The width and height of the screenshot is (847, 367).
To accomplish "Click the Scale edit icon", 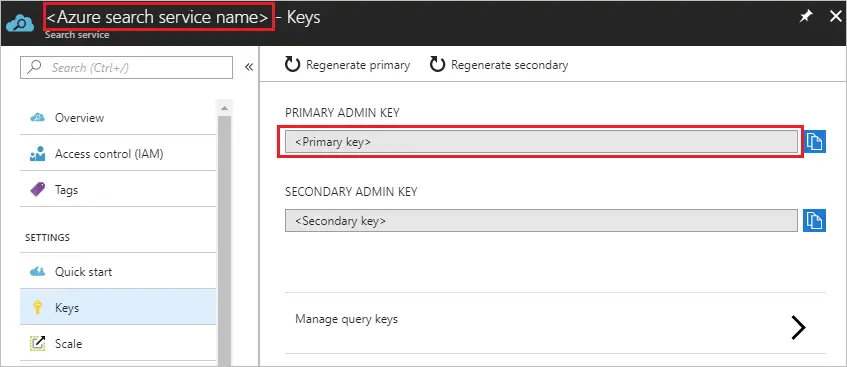I will [37, 343].
